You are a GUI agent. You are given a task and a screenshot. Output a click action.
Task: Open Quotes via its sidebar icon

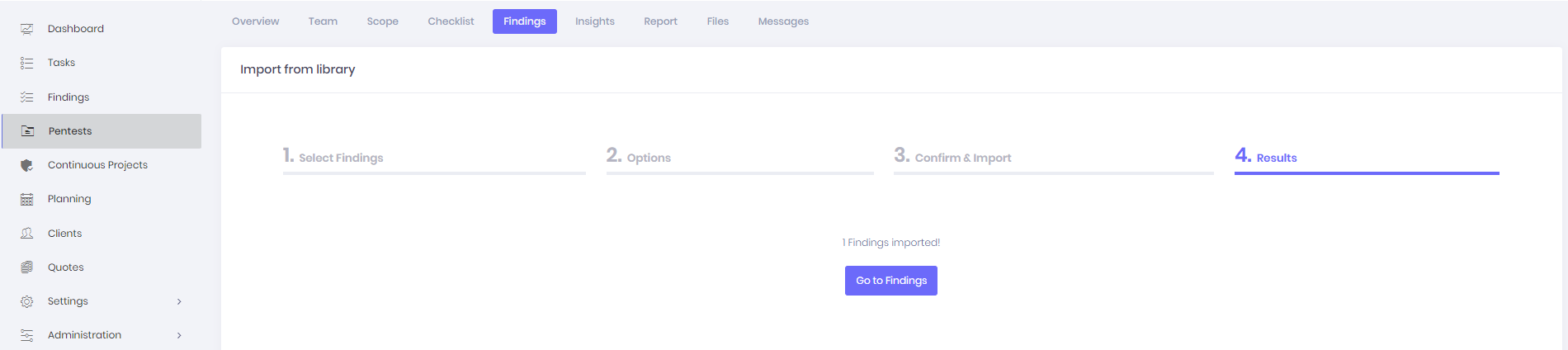tap(26, 267)
